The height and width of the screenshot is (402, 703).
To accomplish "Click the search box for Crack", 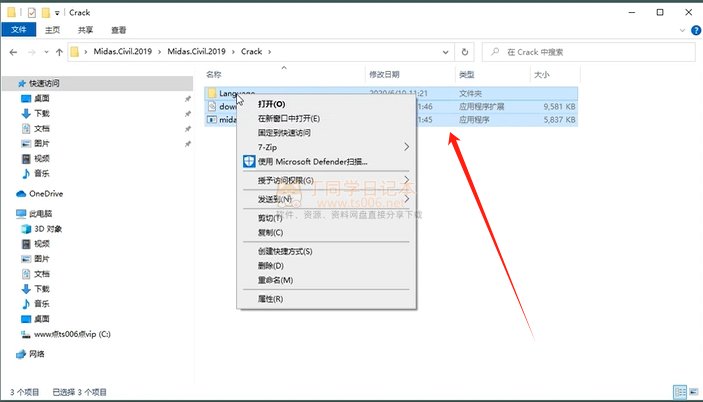I will [x=589, y=52].
